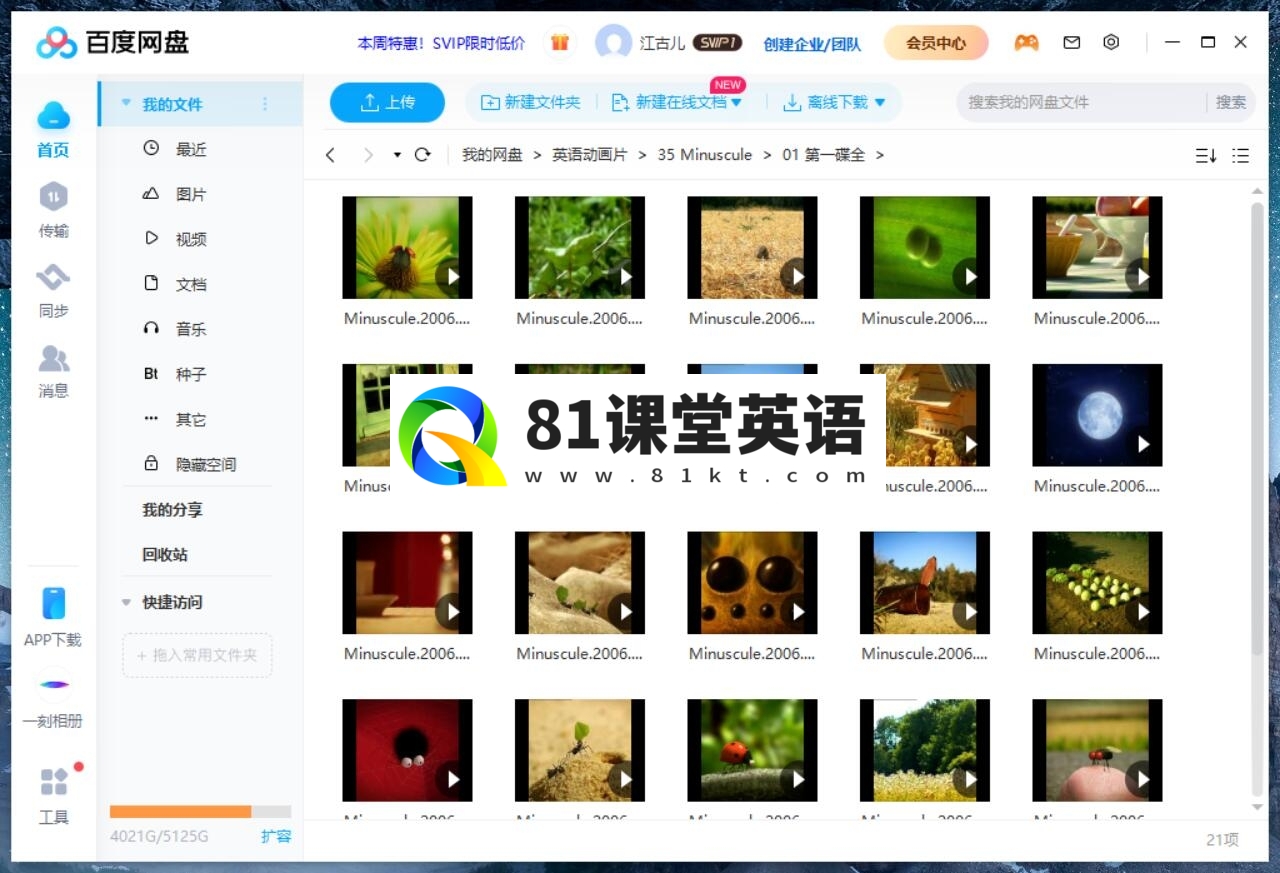Open the navigation history dropdown arrow
The image size is (1280, 873).
[x=397, y=155]
